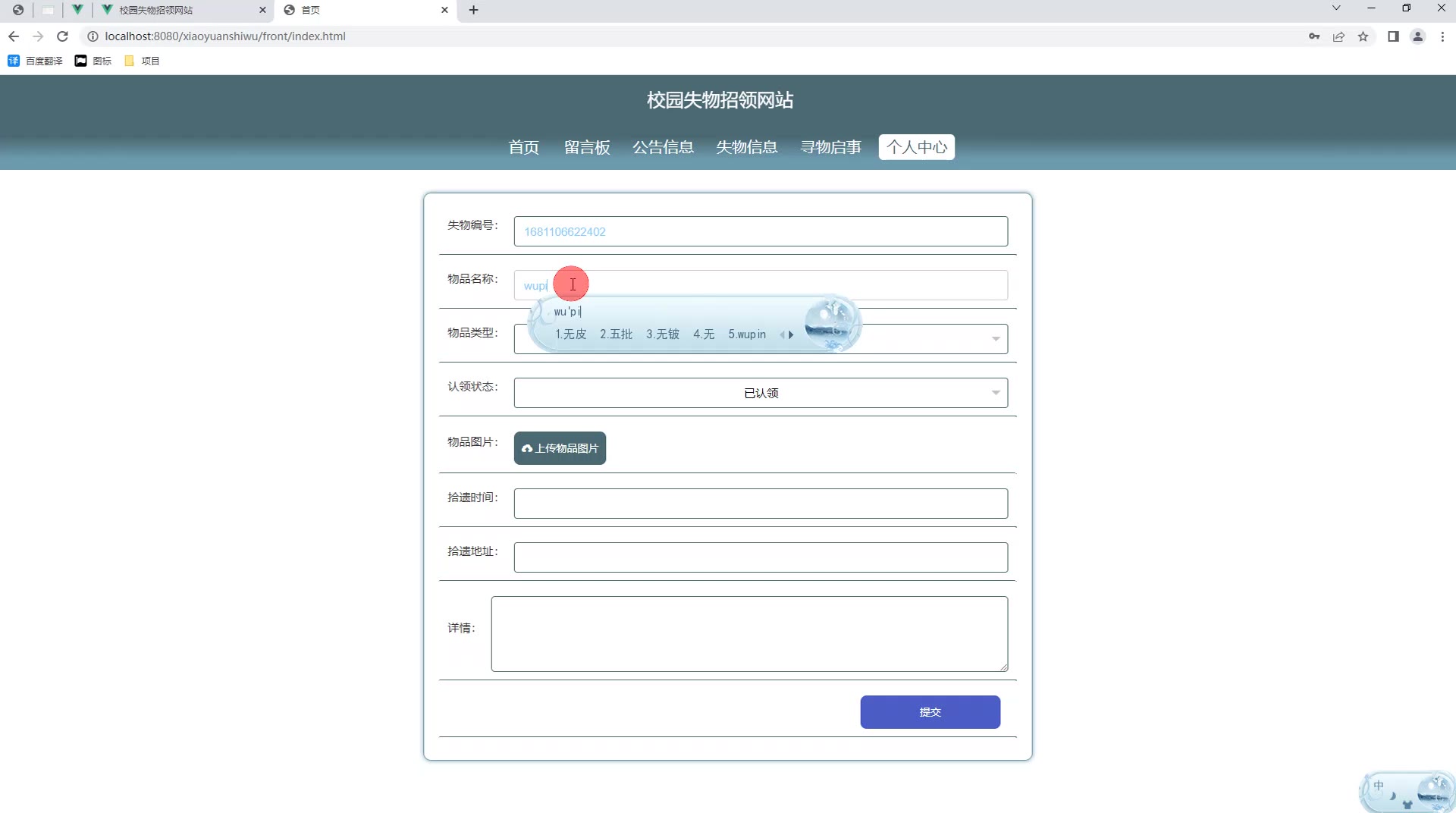This screenshot has width=1456, height=813.
Task: Open the 公告信息 navigation item
Action: coord(664,147)
